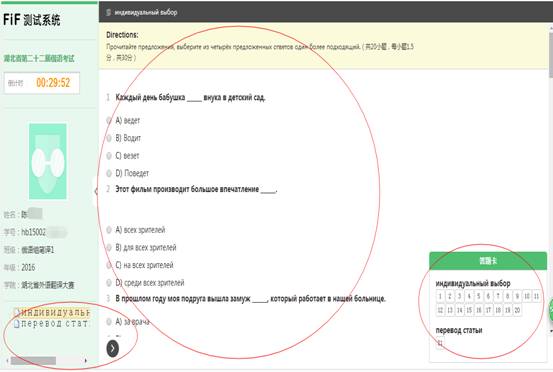Collapse the left sidebar with the chevron handle

point(96,191)
